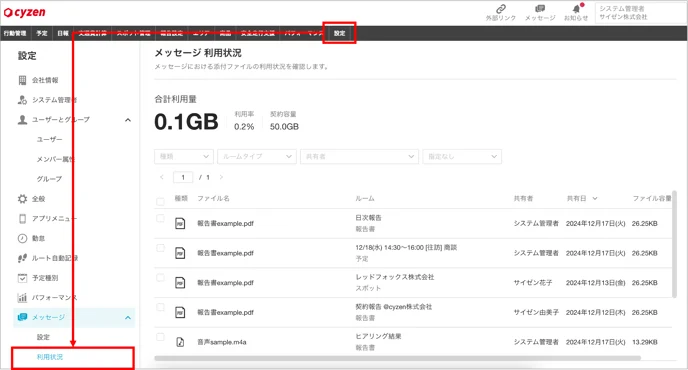Screen dimensions: 688x370
Task: Click the 13.29KB file size
Action: 645,342
